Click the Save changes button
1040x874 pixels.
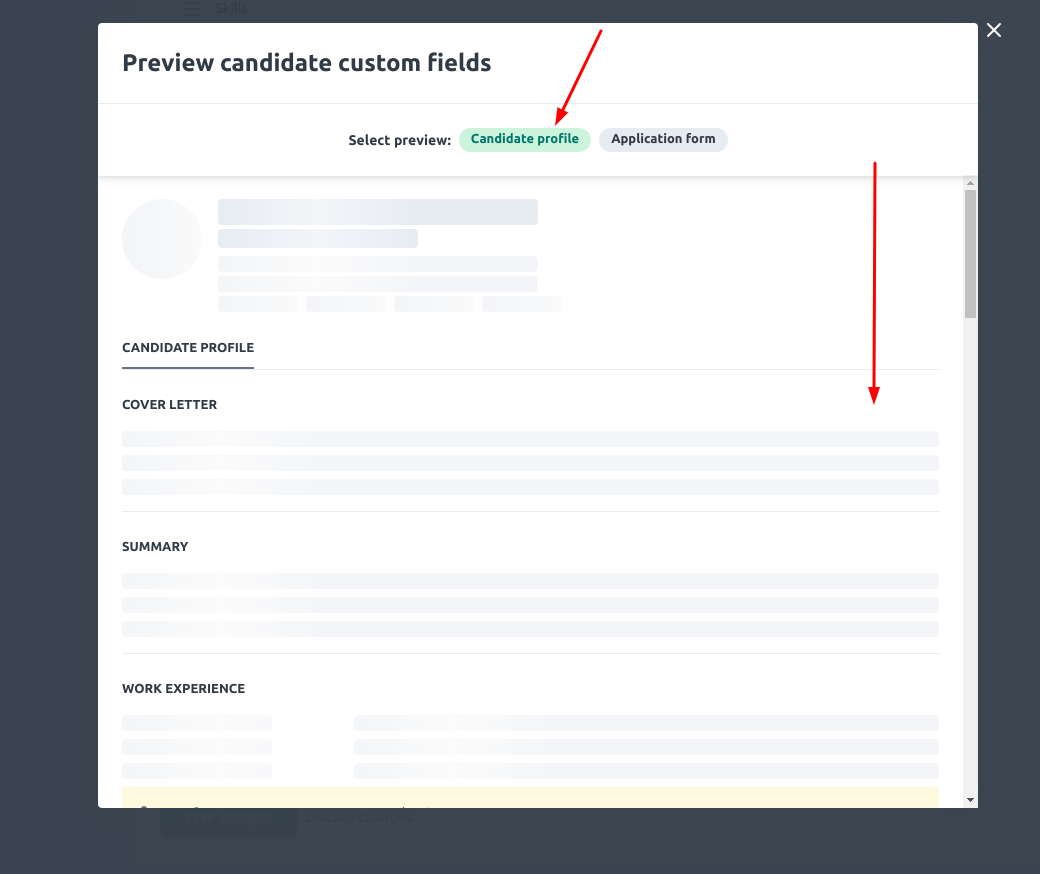(228, 819)
